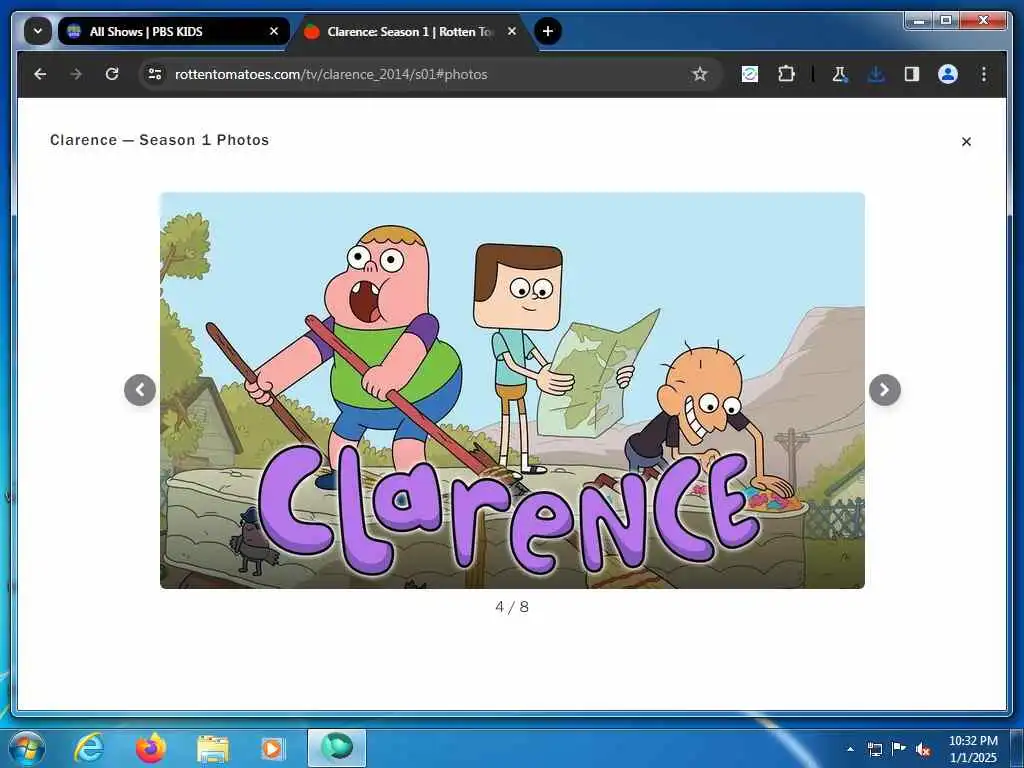Reload the Rotten Tomatoes page
Viewport: 1024px width, 768px height.
tap(112, 74)
